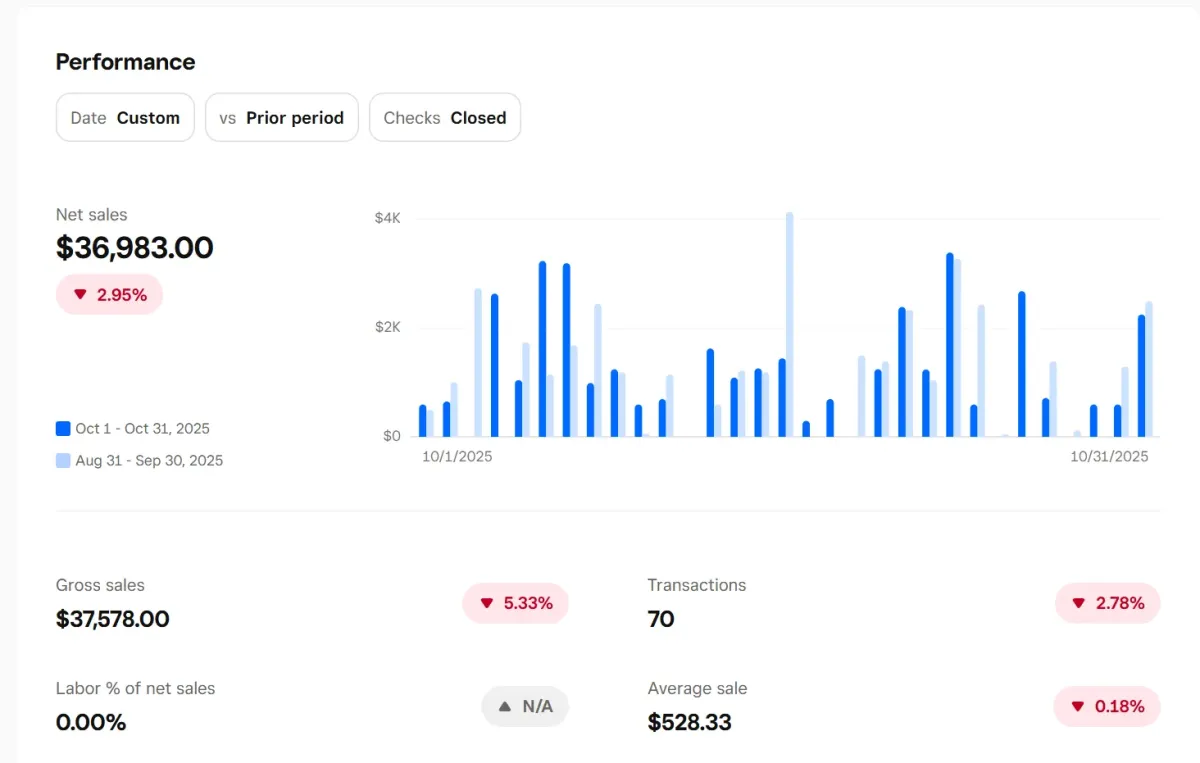The image size is (1200, 763).
Task: Open the Date Custom filter
Action: click(125, 117)
